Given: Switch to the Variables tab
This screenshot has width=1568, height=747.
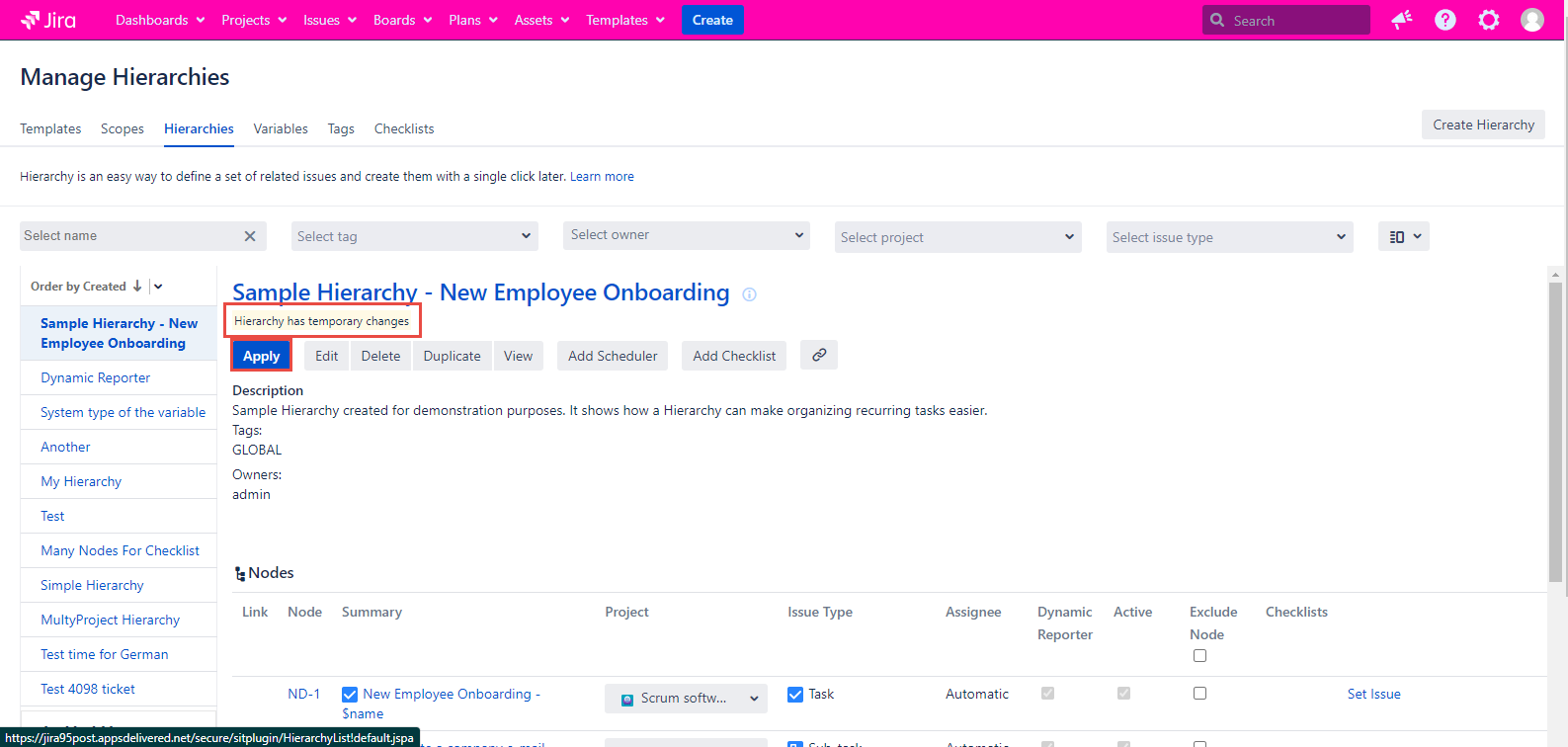Looking at the screenshot, I should pyautogui.click(x=281, y=129).
